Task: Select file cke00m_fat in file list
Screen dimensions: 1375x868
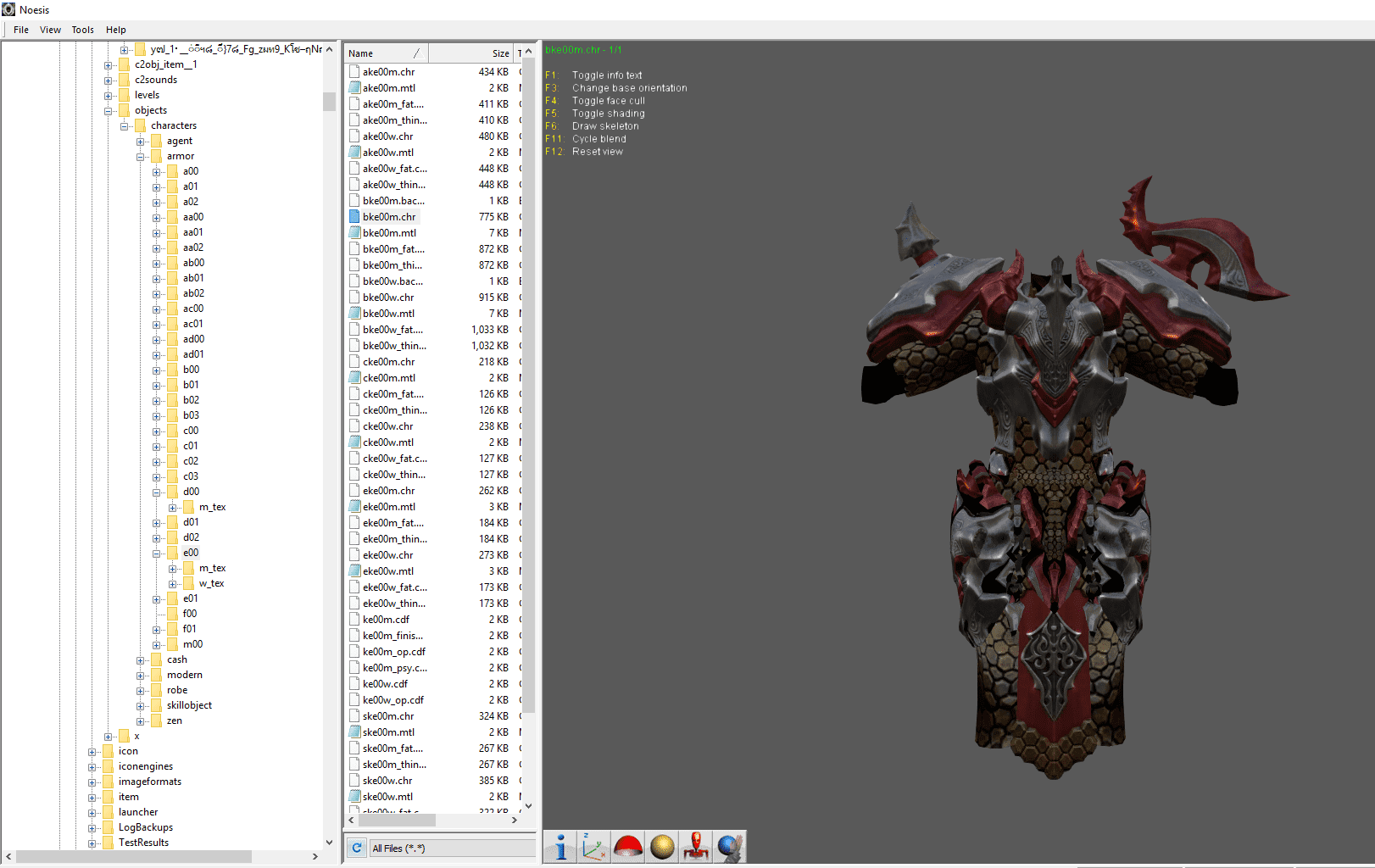Action: [393, 394]
